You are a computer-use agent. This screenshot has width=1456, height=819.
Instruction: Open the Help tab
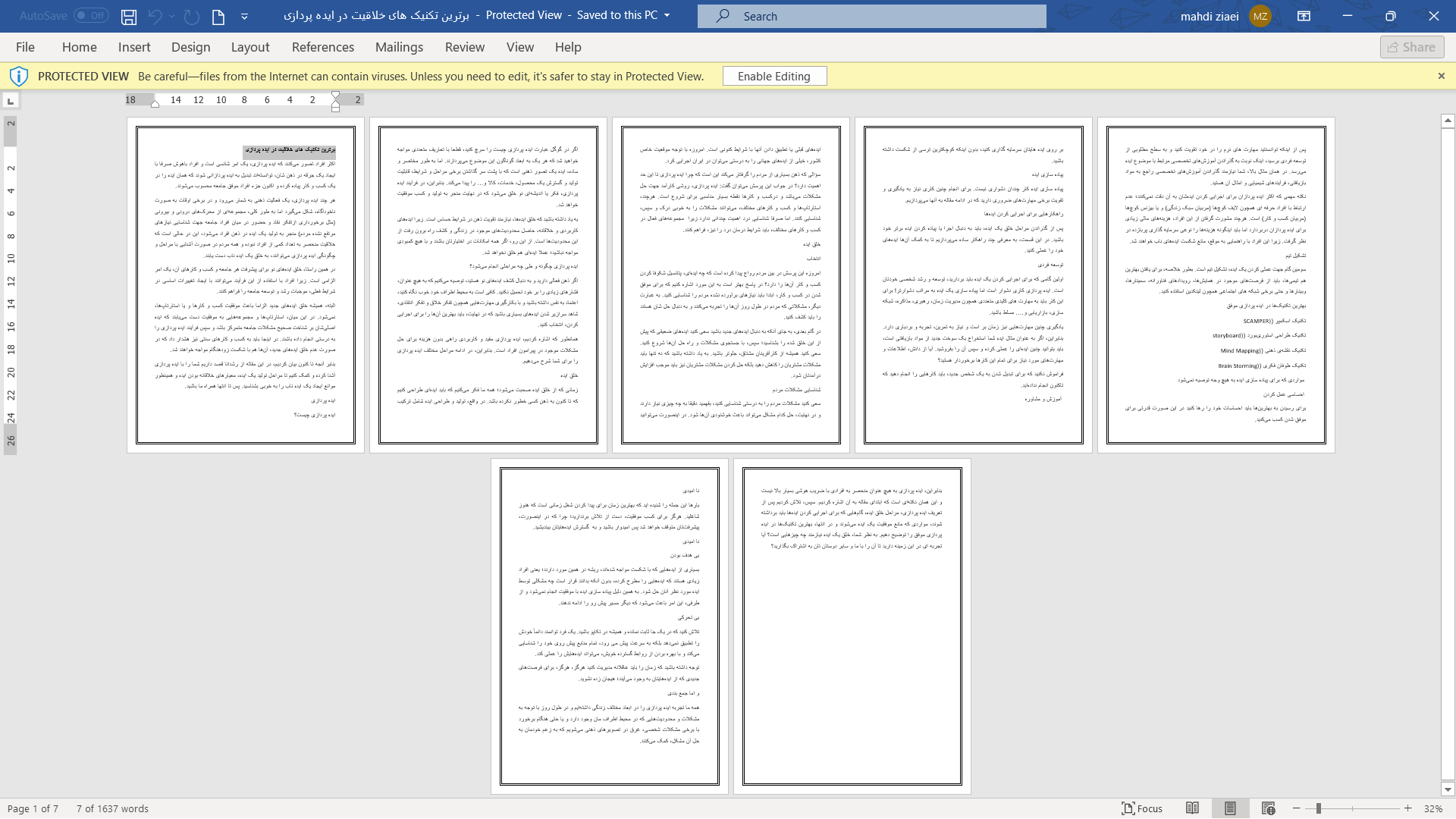[x=568, y=47]
